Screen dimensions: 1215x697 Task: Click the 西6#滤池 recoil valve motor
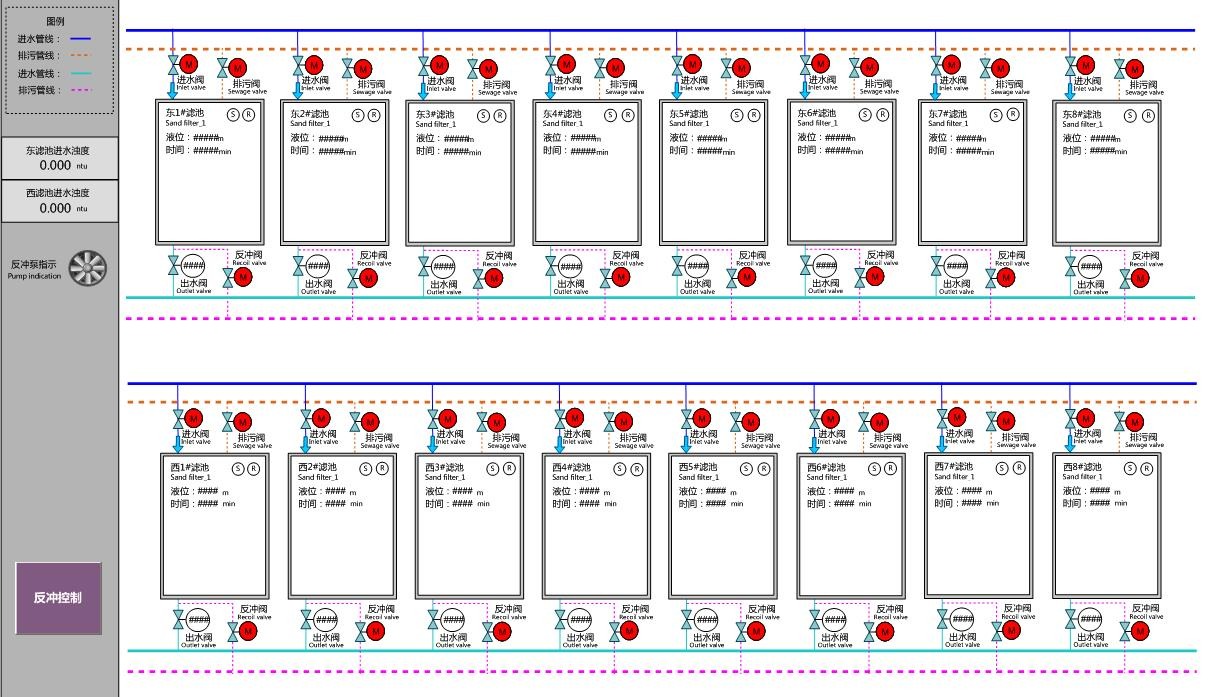(x=884, y=630)
